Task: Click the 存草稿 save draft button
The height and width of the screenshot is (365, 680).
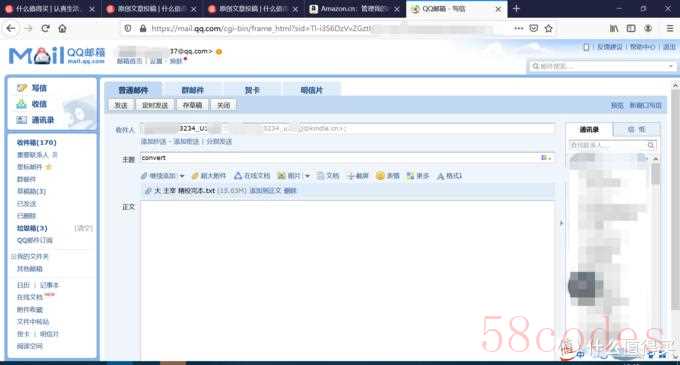Action: [x=192, y=105]
